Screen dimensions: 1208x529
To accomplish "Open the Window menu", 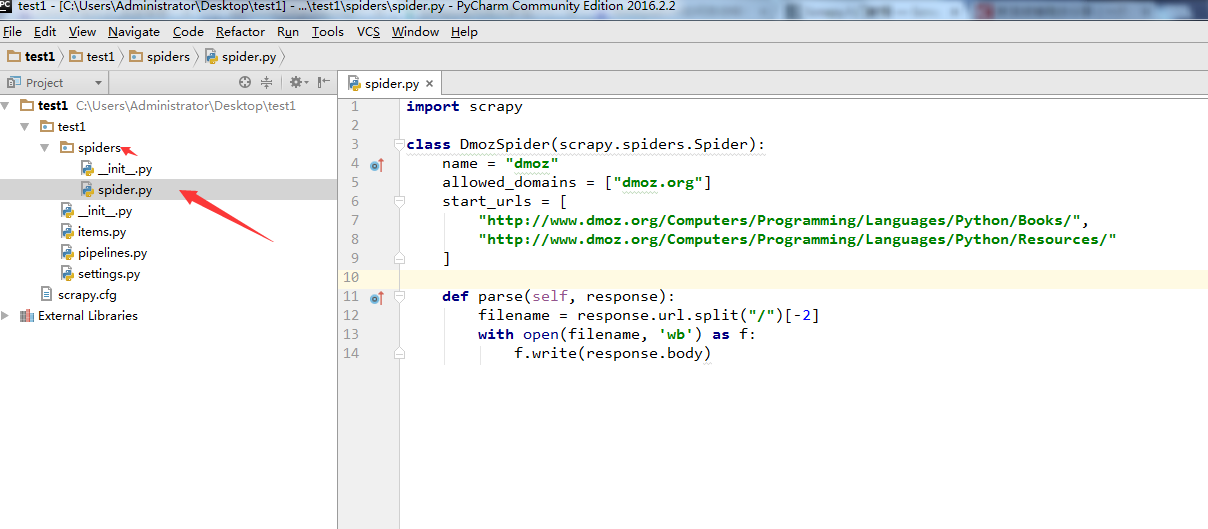I will [415, 32].
